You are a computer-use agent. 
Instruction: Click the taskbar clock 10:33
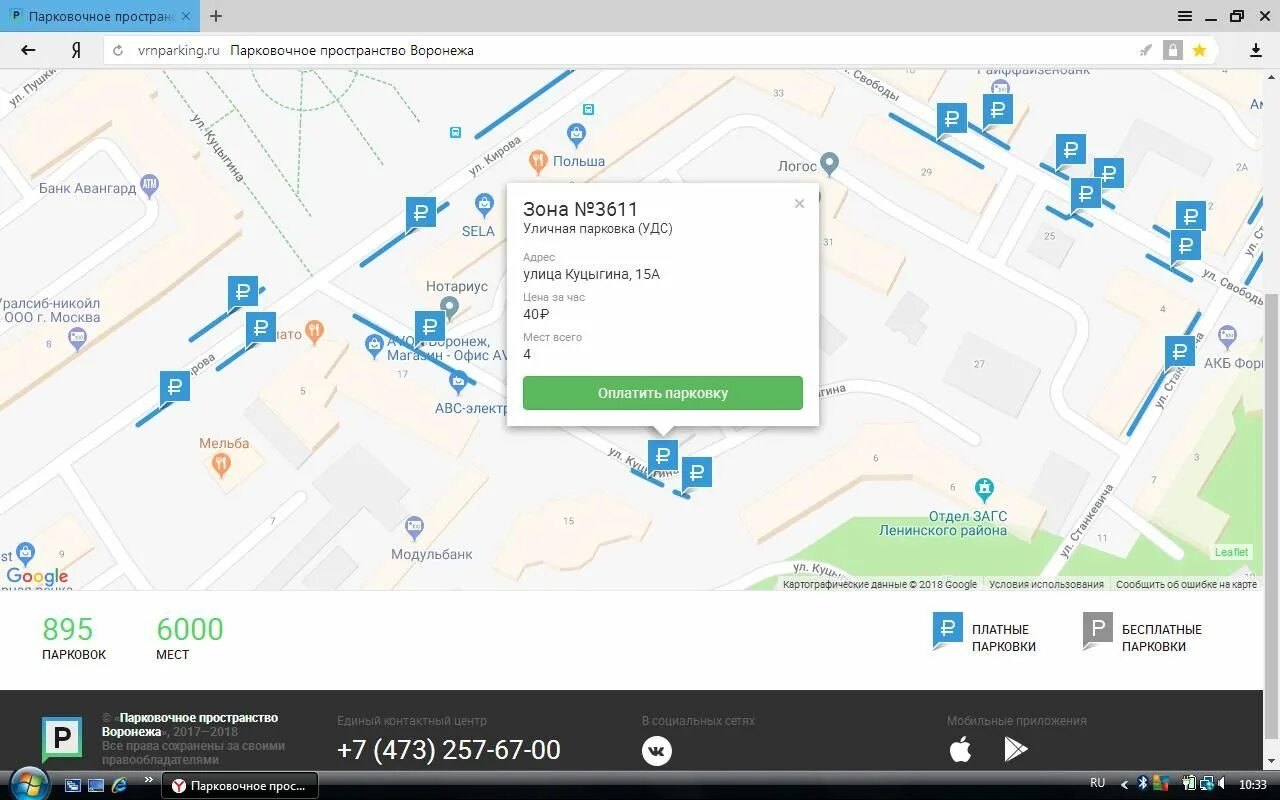pos(1252,785)
